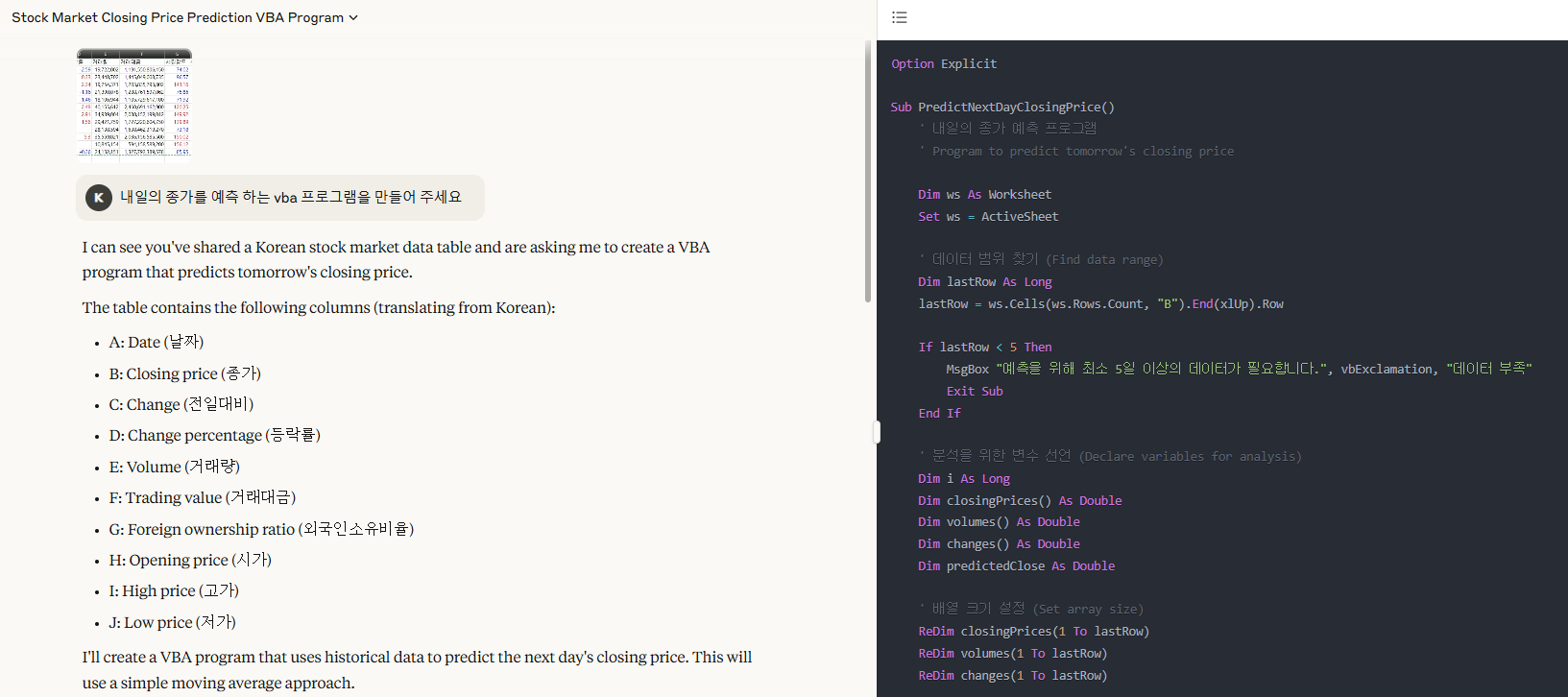Click 'ReDim closingPrices(1 To lastRow)' line
The image size is (1568, 697).
coord(1033,631)
